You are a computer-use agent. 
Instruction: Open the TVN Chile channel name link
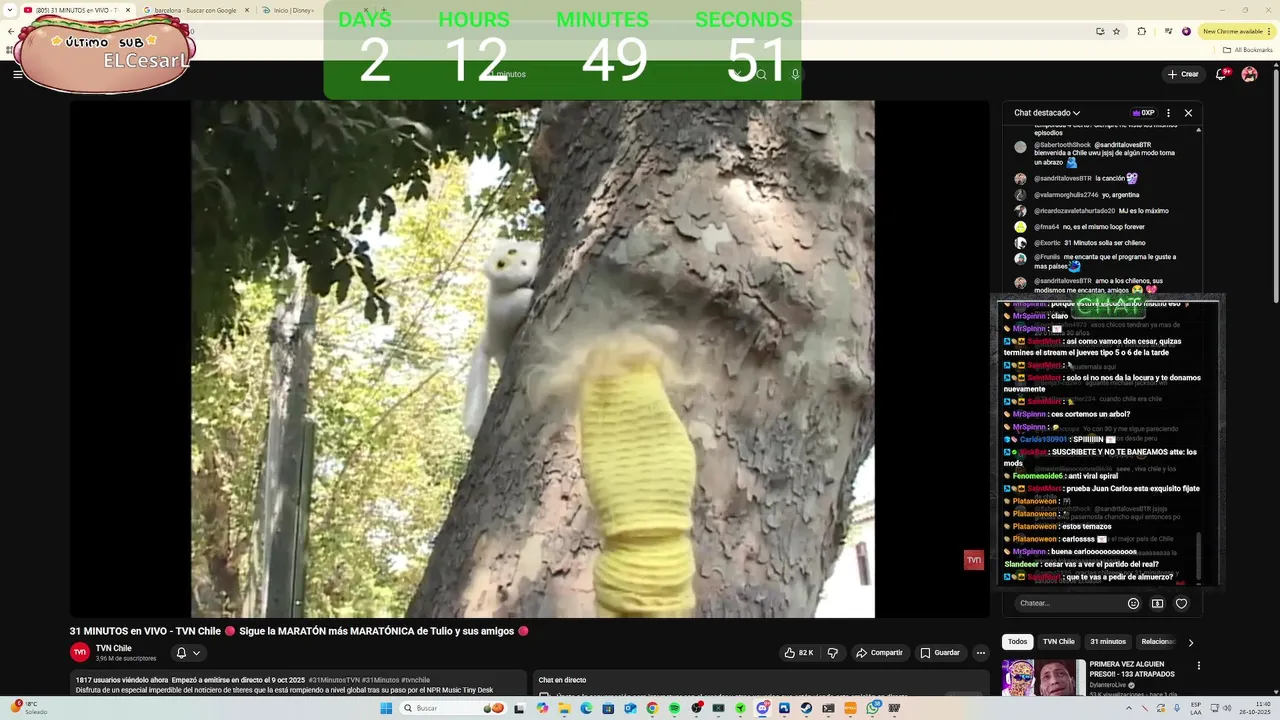click(x=114, y=648)
